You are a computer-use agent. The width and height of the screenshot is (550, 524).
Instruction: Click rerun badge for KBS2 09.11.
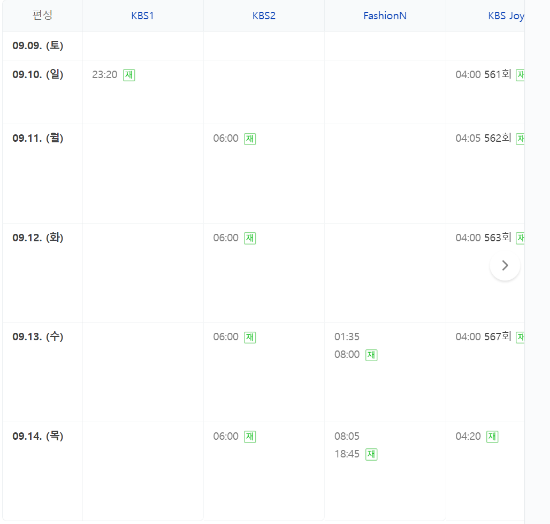[250, 139]
